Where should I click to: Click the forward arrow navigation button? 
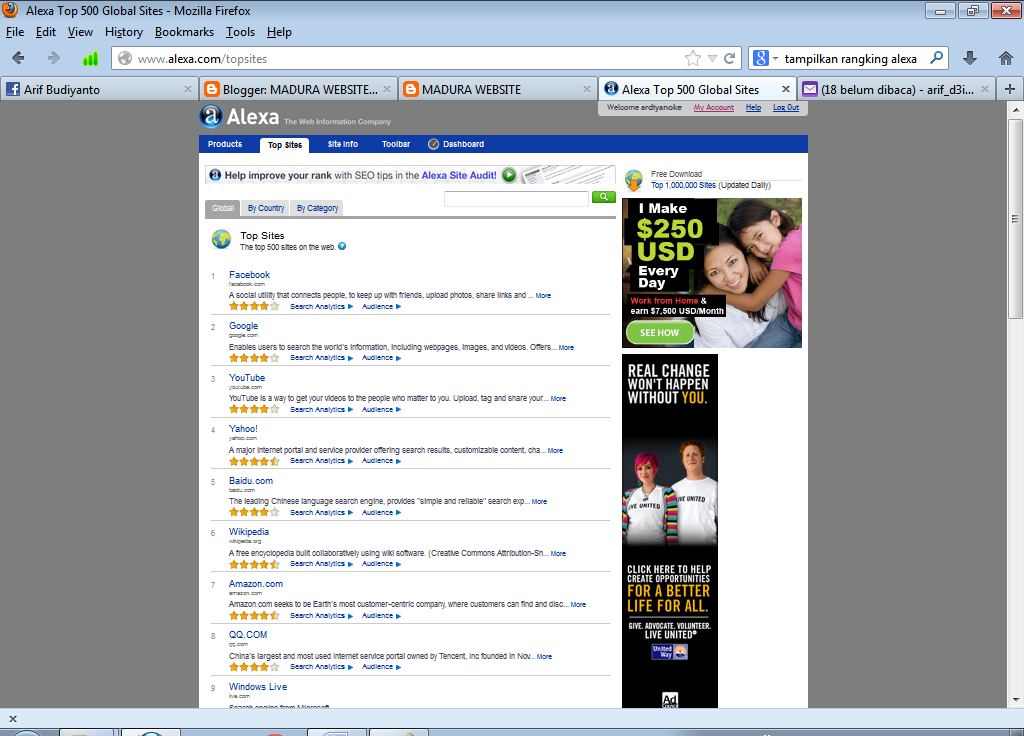click(54, 58)
